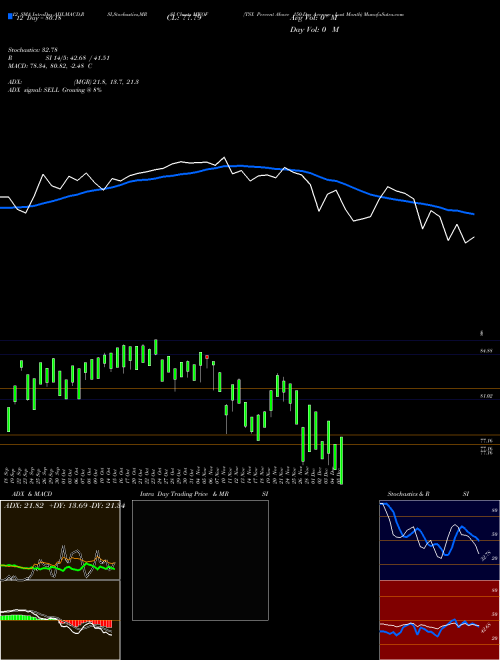Click the '12 Day' average value text

(x=39, y=18)
